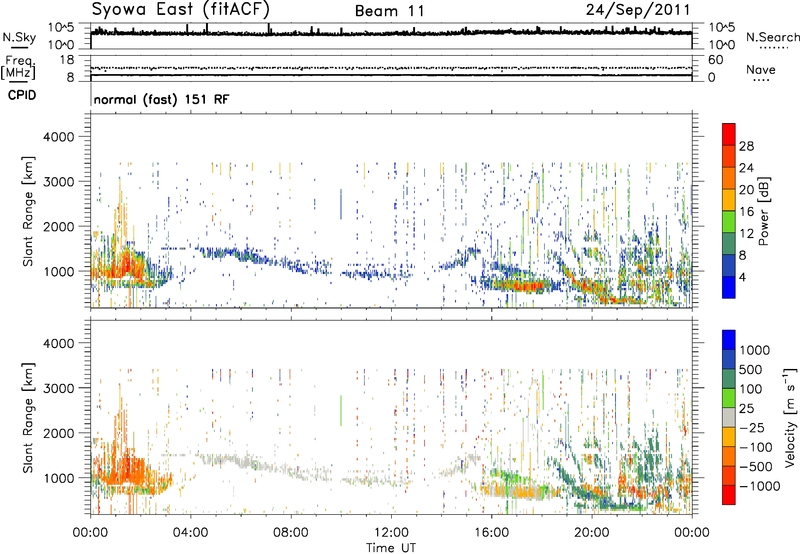Click the '25' value on the velocity colorbar
Image resolution: width=800 pixels, height=554 pixels.
click(747, 408)
